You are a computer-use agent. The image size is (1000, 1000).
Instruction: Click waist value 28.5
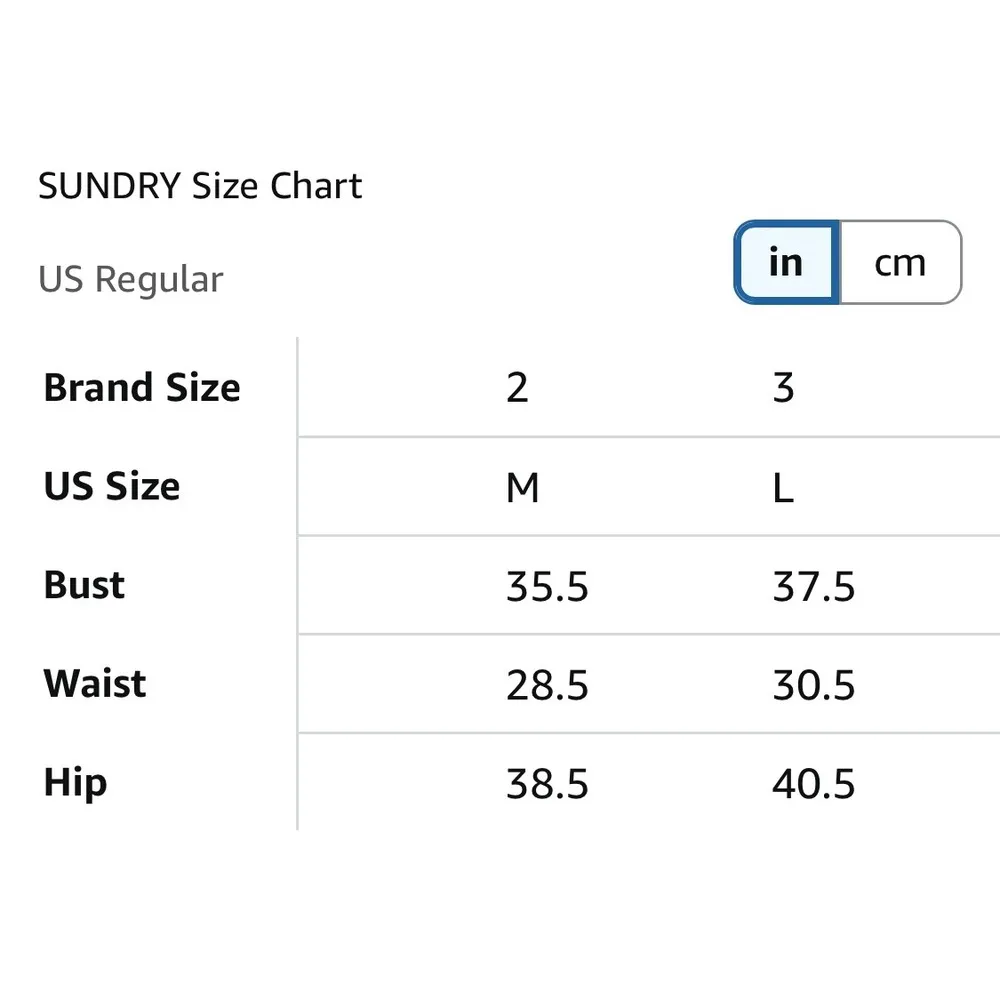click(x=547, y=686)
